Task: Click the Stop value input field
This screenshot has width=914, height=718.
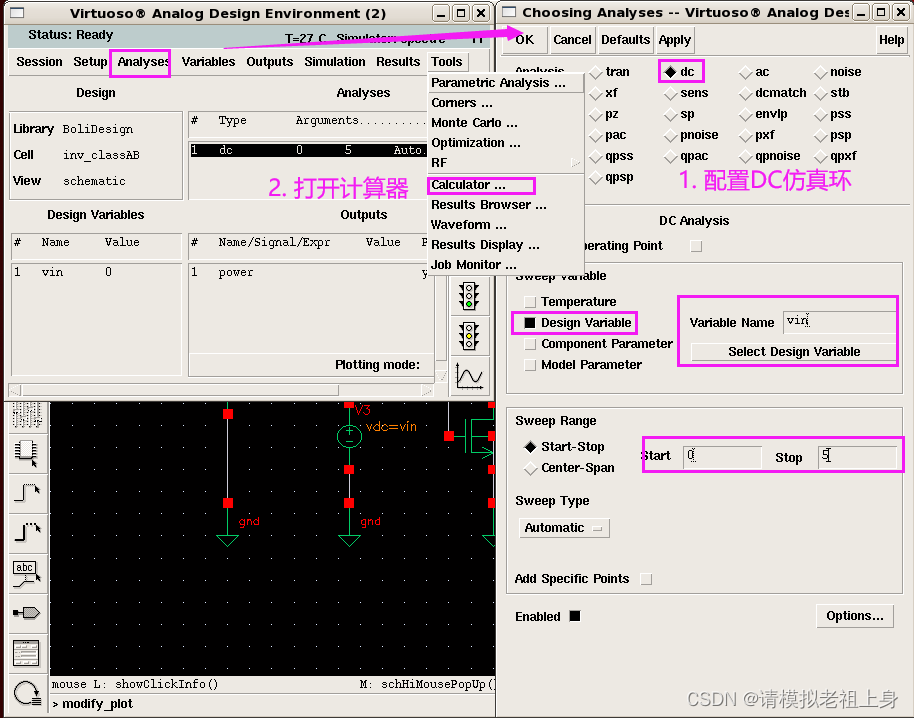Action: 856,456
